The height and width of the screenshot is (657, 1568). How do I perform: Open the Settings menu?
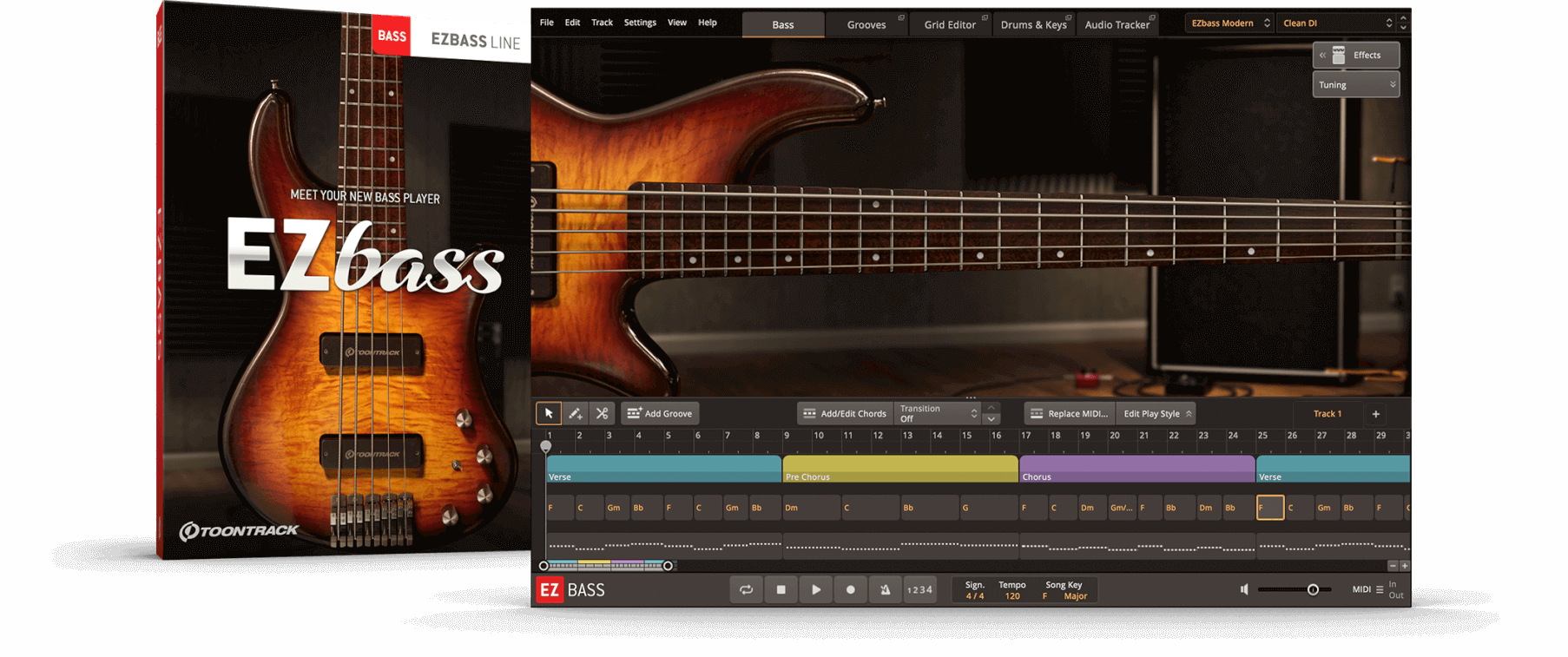640,23
